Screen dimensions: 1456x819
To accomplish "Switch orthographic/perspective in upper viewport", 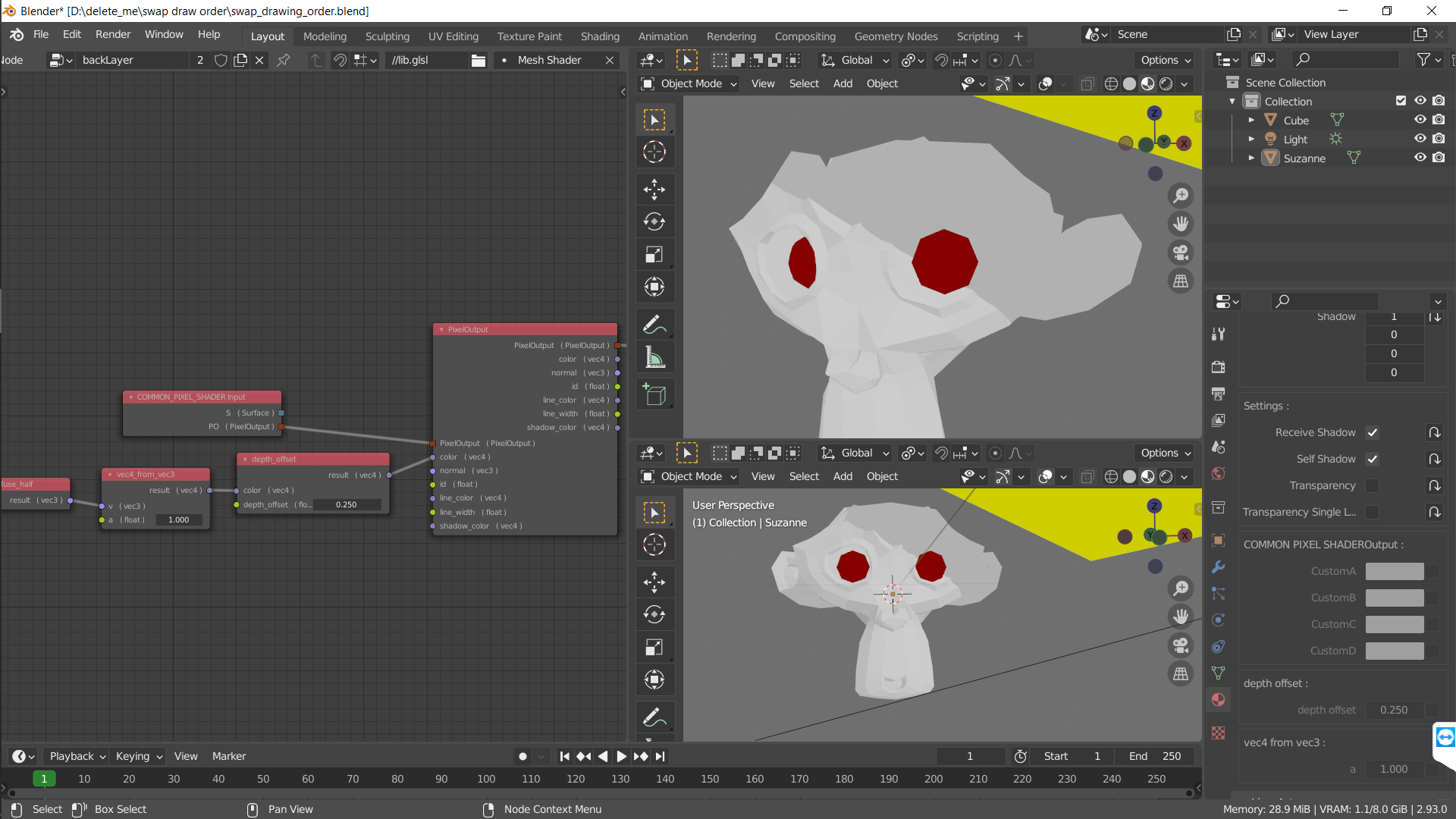I will point(1181,281).
